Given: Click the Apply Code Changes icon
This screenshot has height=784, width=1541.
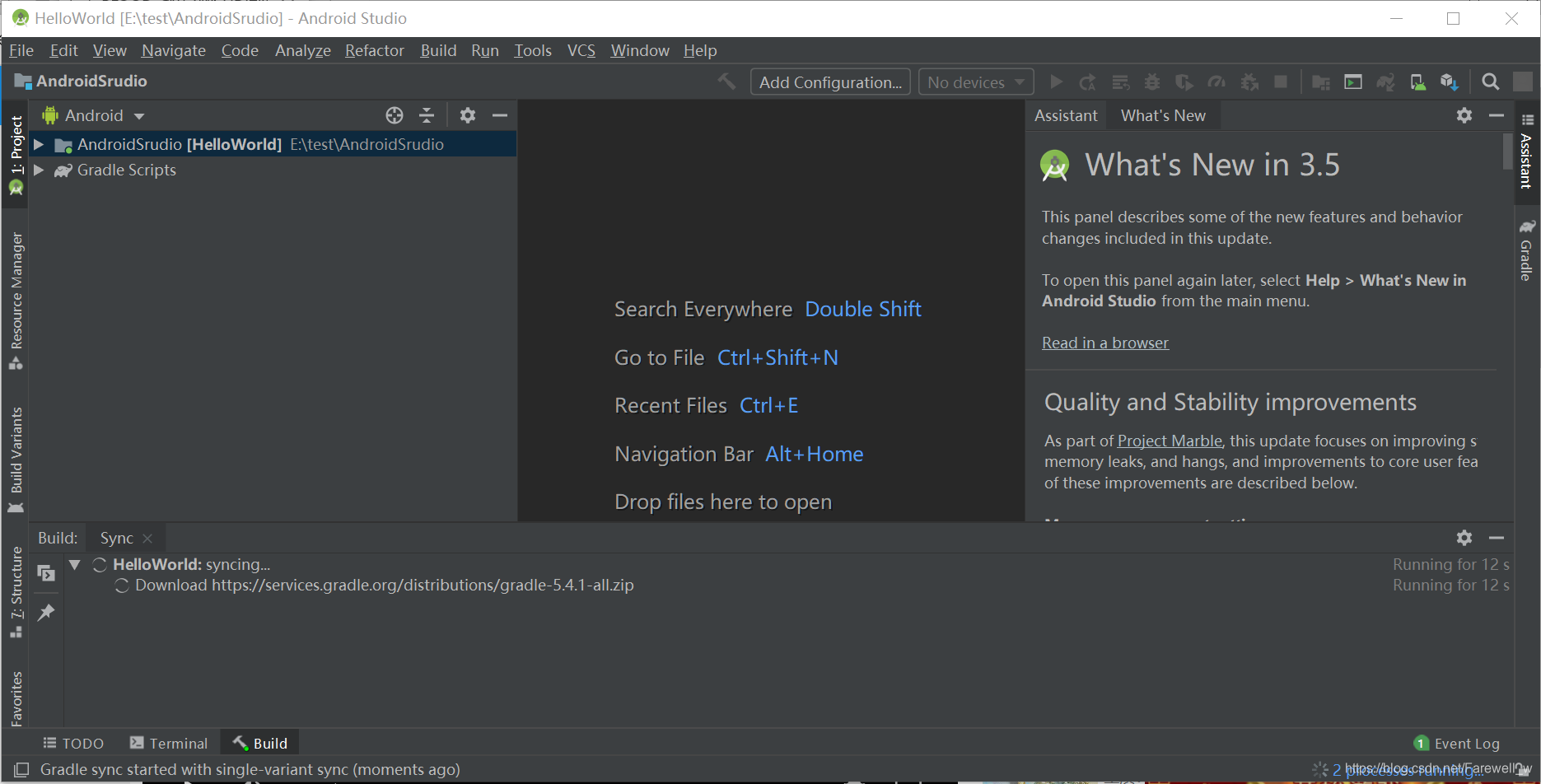Looking at the screenshot, I should [x=1120, y=82].
